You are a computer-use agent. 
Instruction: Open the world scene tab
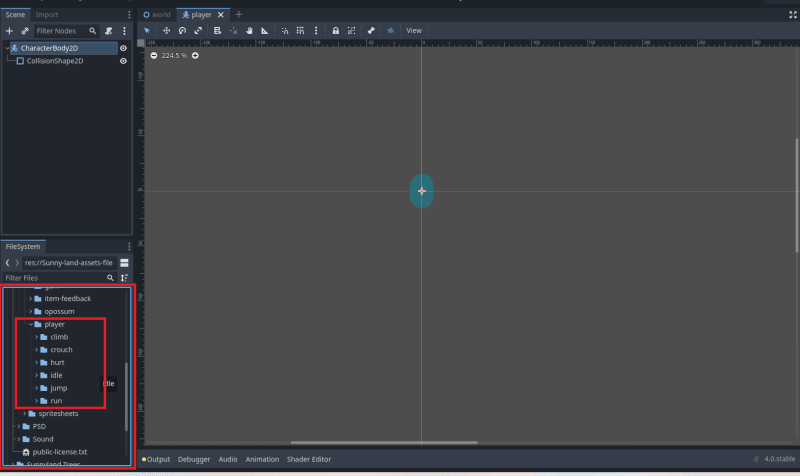click(157, 15)
